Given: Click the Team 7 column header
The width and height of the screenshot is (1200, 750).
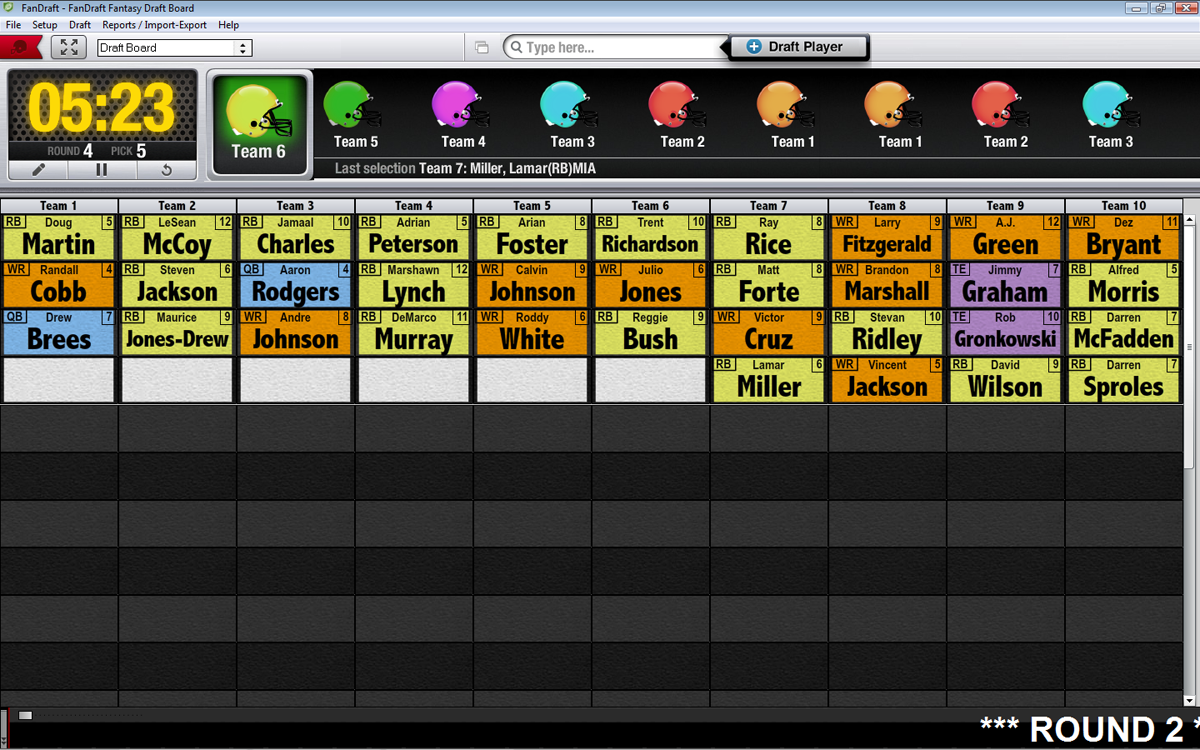Looking at the screenshot, I should click(x=769, y=205).
